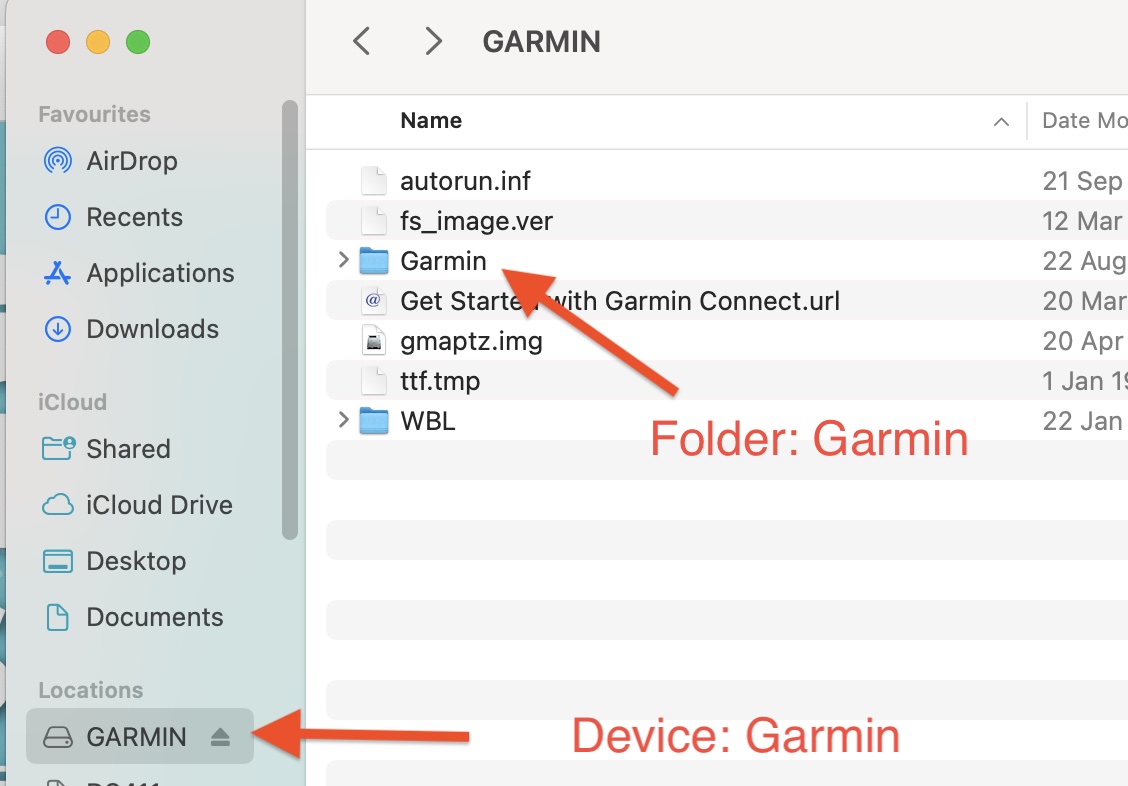1128x786 pixels.
Task: Click the ttf.tmp file name
Action: coord(440,381)
